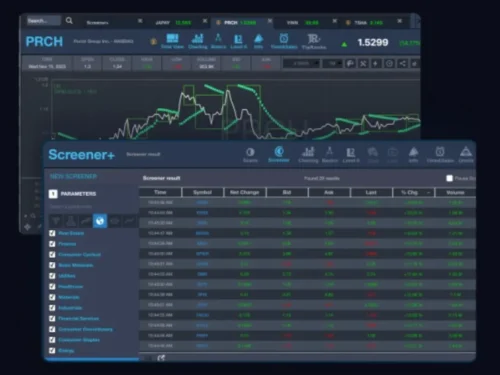Switch to the JAPAY ticker tab

coord(173,22)
